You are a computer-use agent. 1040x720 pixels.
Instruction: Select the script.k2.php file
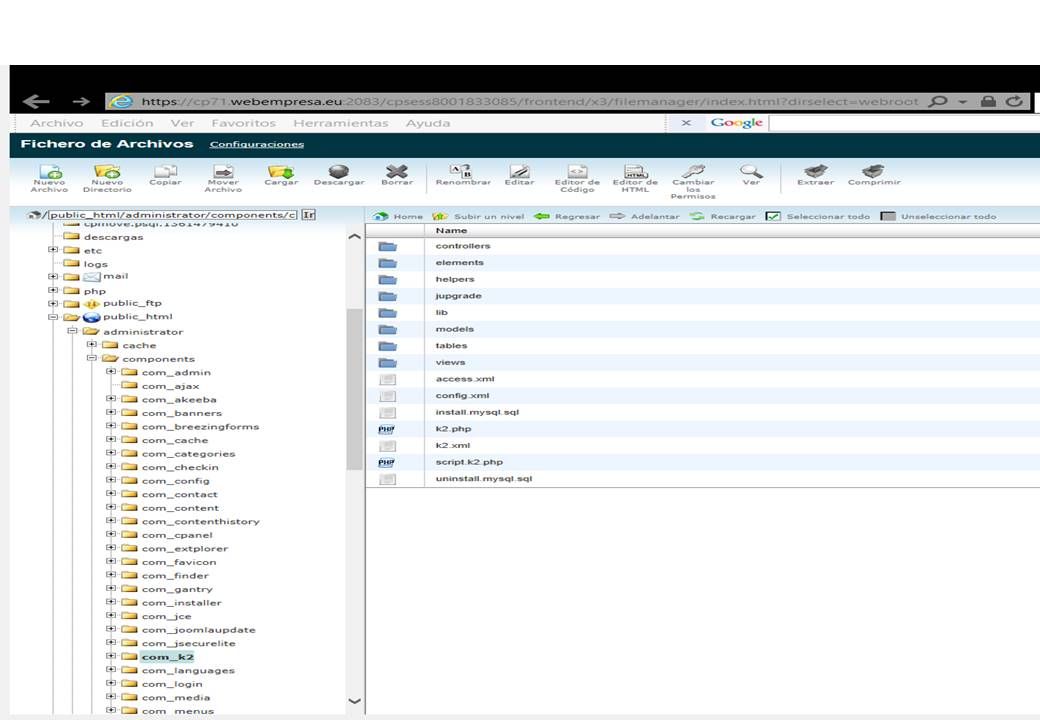pyautogui.click(x=469, y=461)
